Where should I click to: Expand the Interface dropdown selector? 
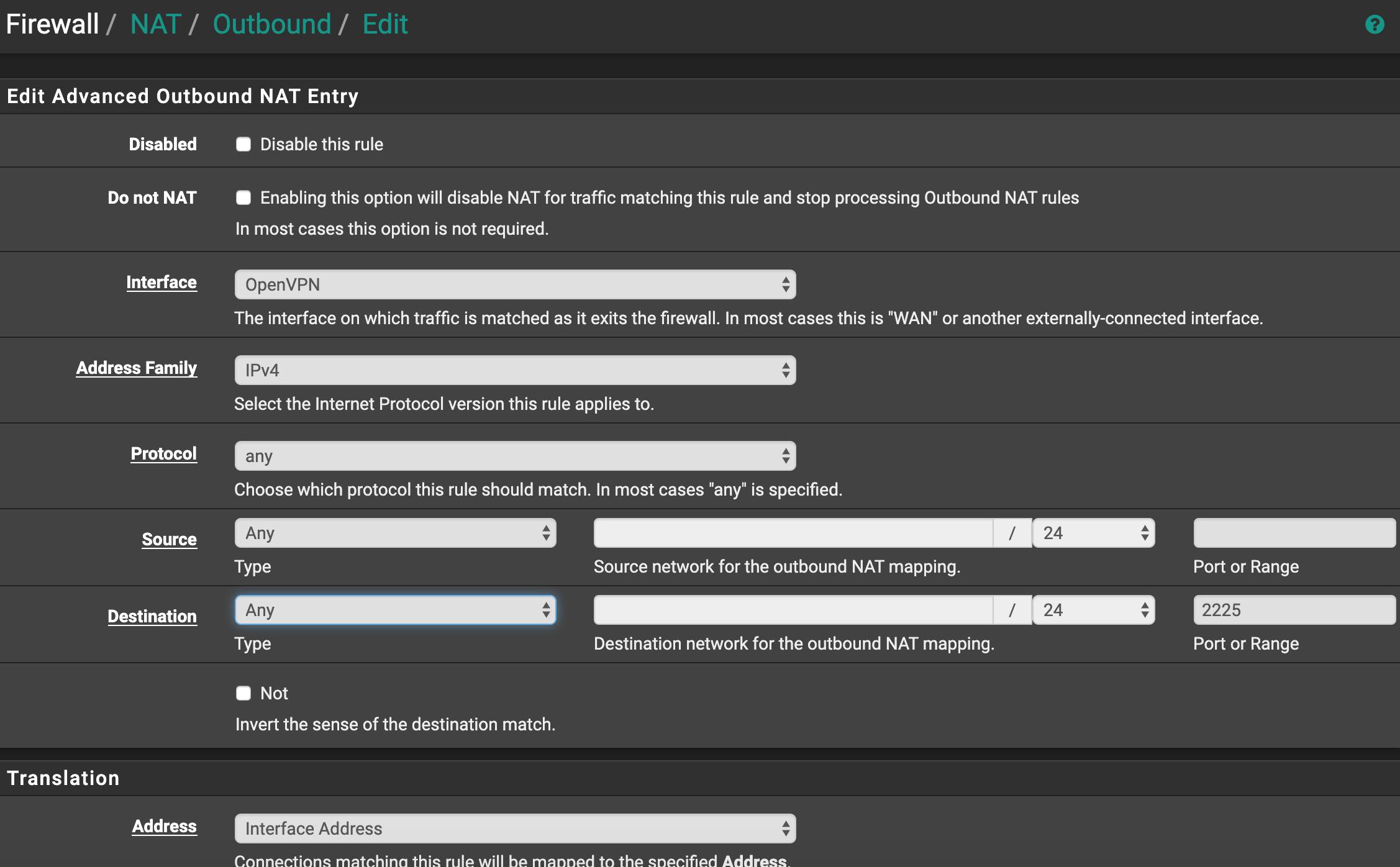pos(514,284)
